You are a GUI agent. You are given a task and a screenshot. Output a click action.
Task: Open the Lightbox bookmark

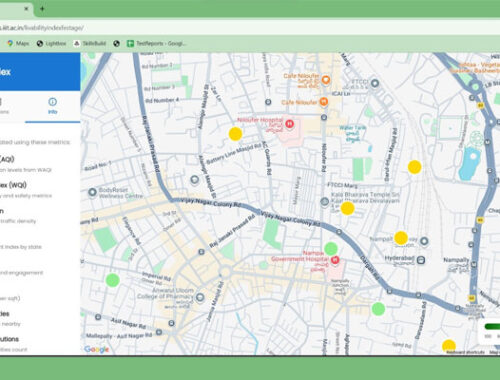click(51, 43)
